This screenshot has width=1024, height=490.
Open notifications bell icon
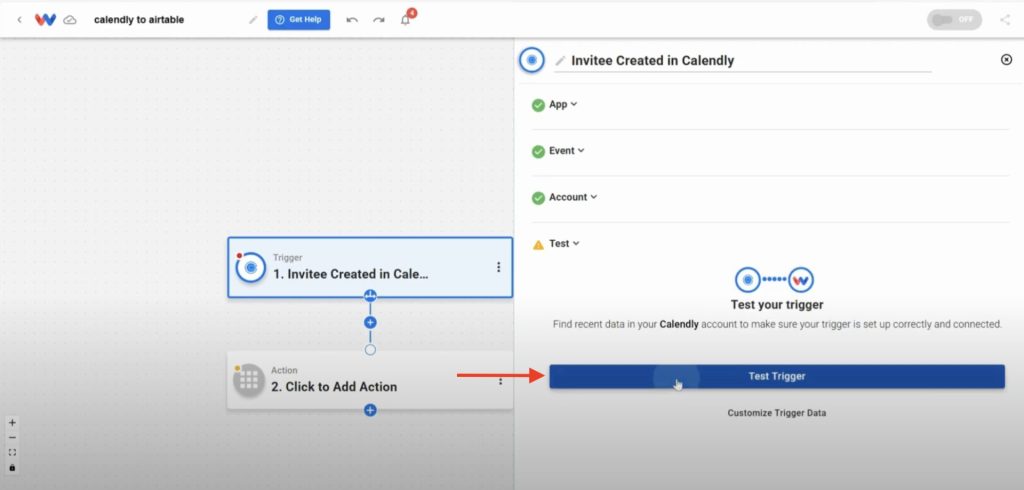[406, 20]
